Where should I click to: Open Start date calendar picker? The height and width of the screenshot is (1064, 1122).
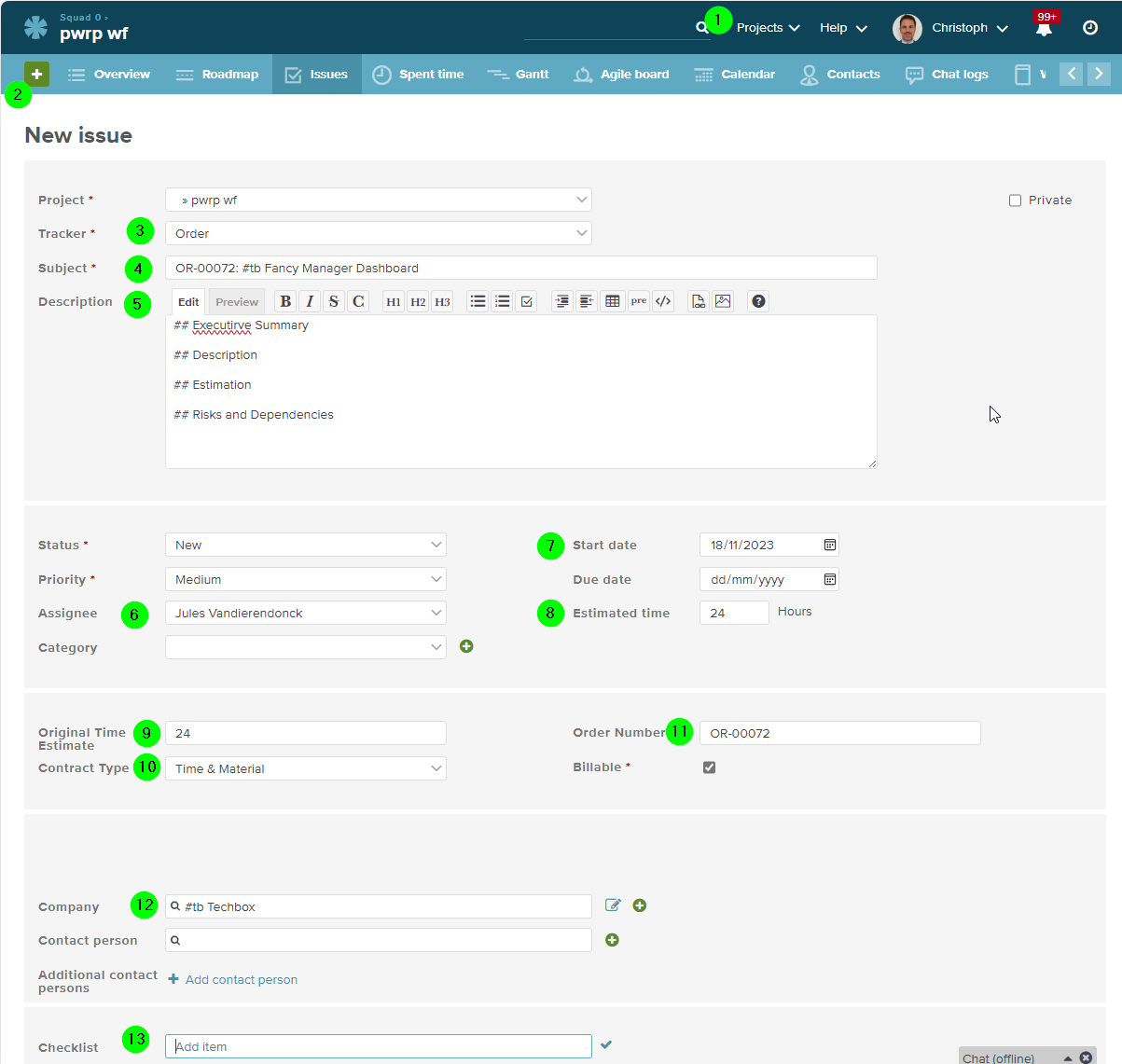[x=829, y=545]
